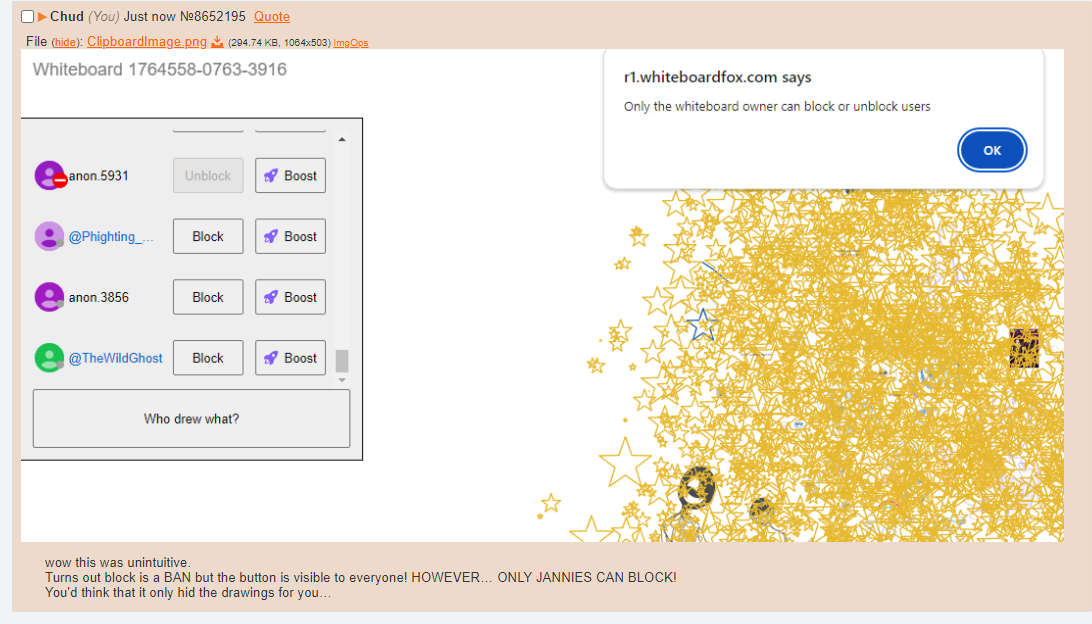The height and width of the screenshot is (624, 1092).
Task: Open the 'Who drew what?' view
Action: click(x=191, y=419)
